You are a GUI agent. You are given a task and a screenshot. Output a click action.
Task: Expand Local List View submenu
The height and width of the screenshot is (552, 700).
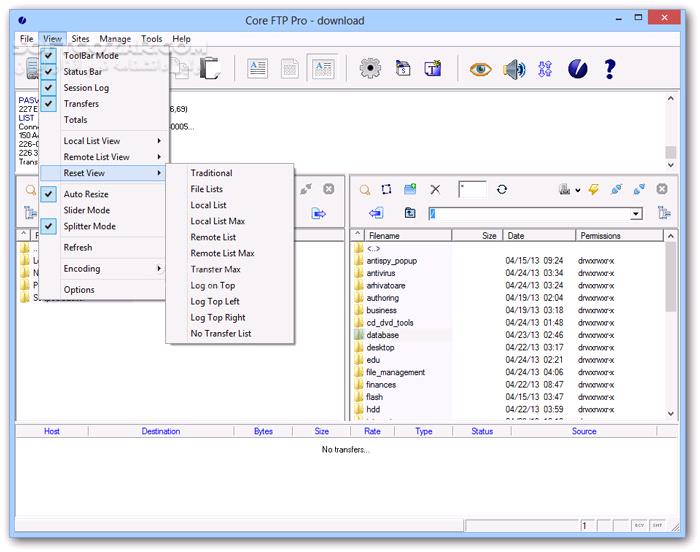coord(103,141)
